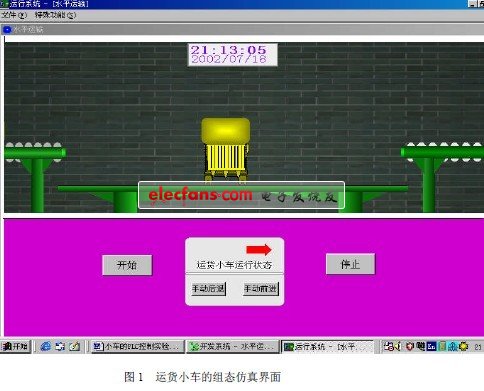The width and height of the screenshot is (484, 391).
Task: Open the 特殊功能 menu
Action: click(55, 15)
